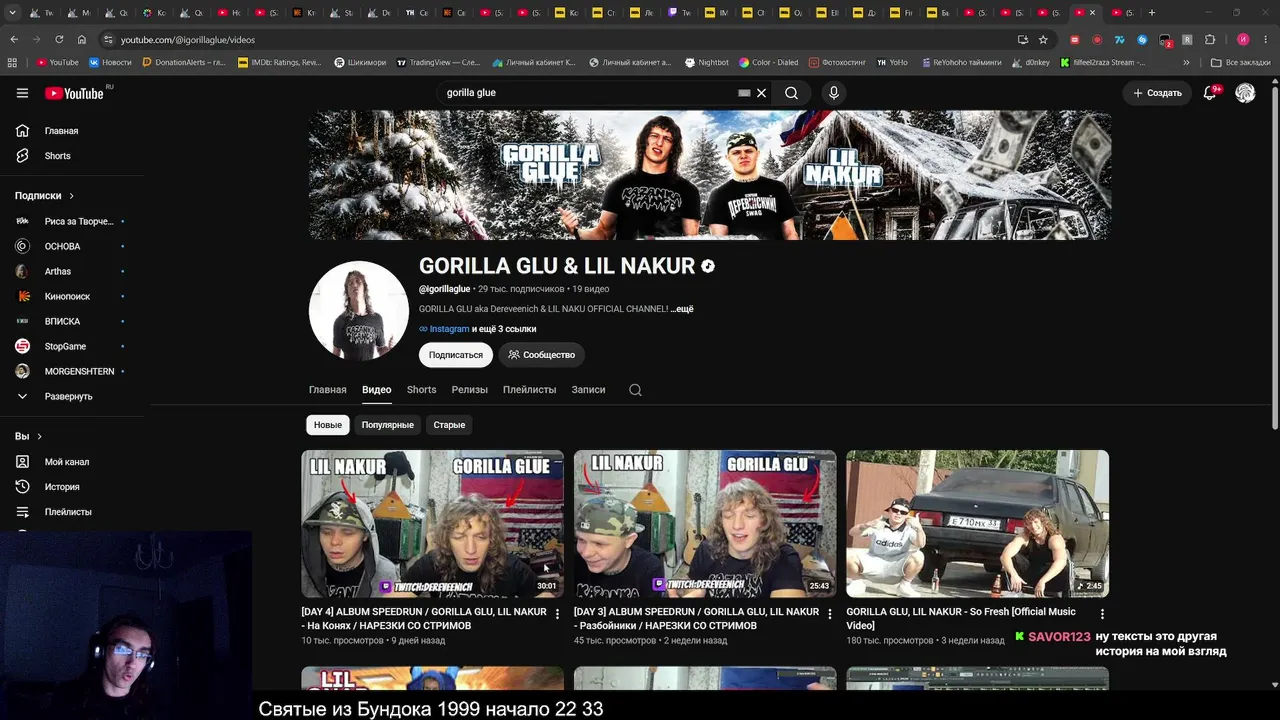Select the Старые sort chip
This screenshot has height=720, width=1280.
(x=449, y=425)
